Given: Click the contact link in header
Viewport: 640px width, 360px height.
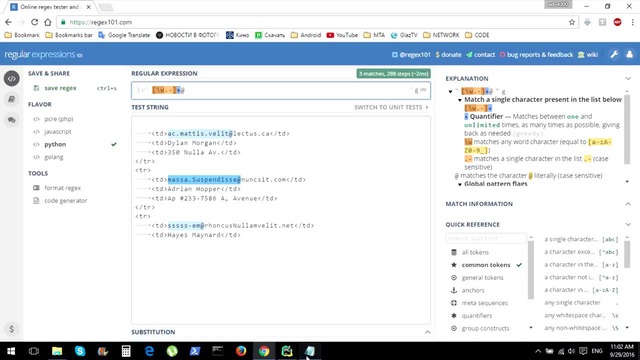Looking at the screenshot, I should (480, 54).
